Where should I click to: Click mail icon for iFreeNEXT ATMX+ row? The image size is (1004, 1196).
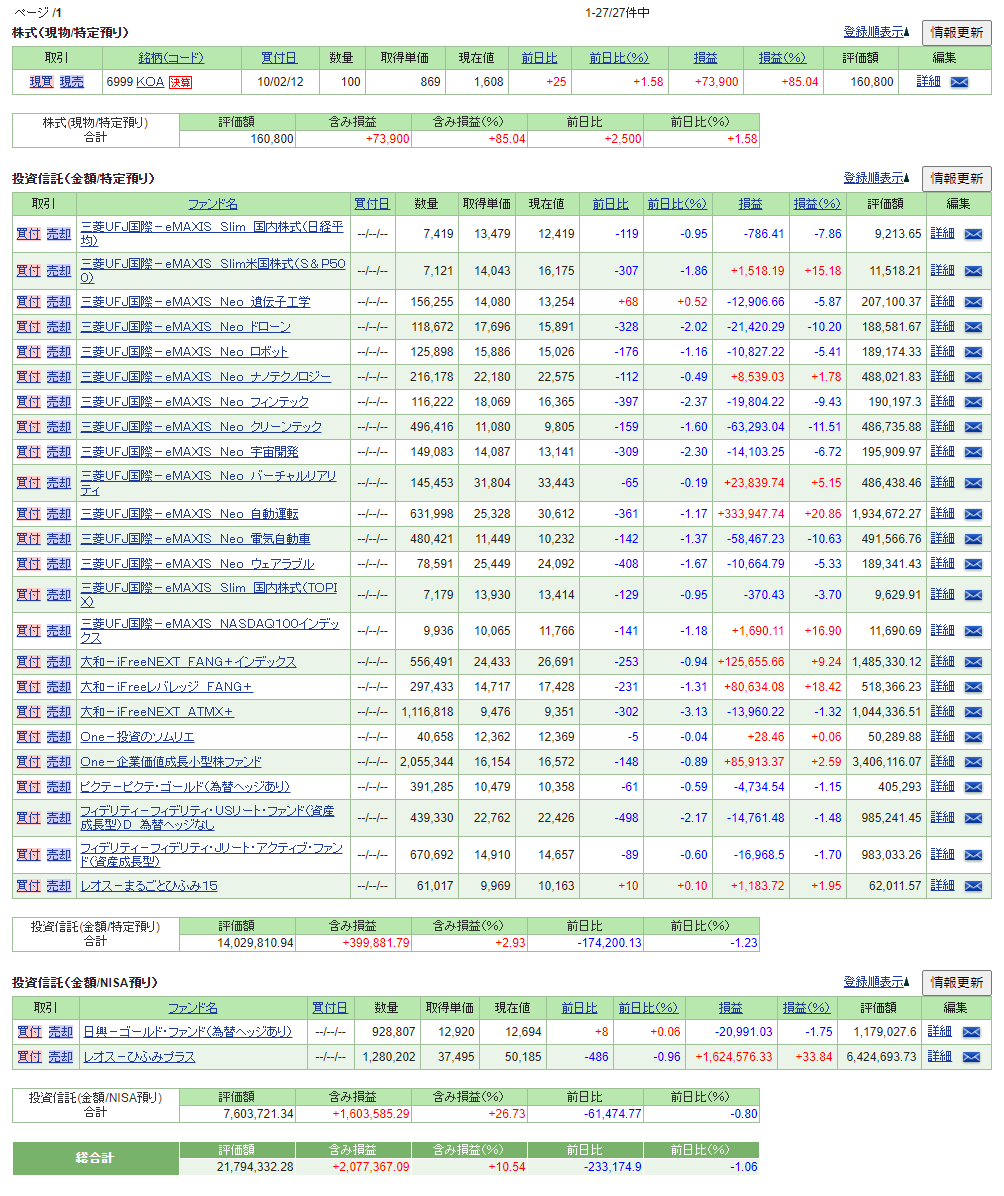click(973, 712)
